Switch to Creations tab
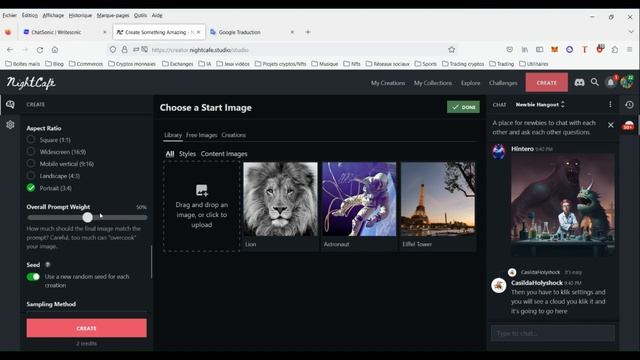This screenshot has height=360, width=640. (233, 135)
